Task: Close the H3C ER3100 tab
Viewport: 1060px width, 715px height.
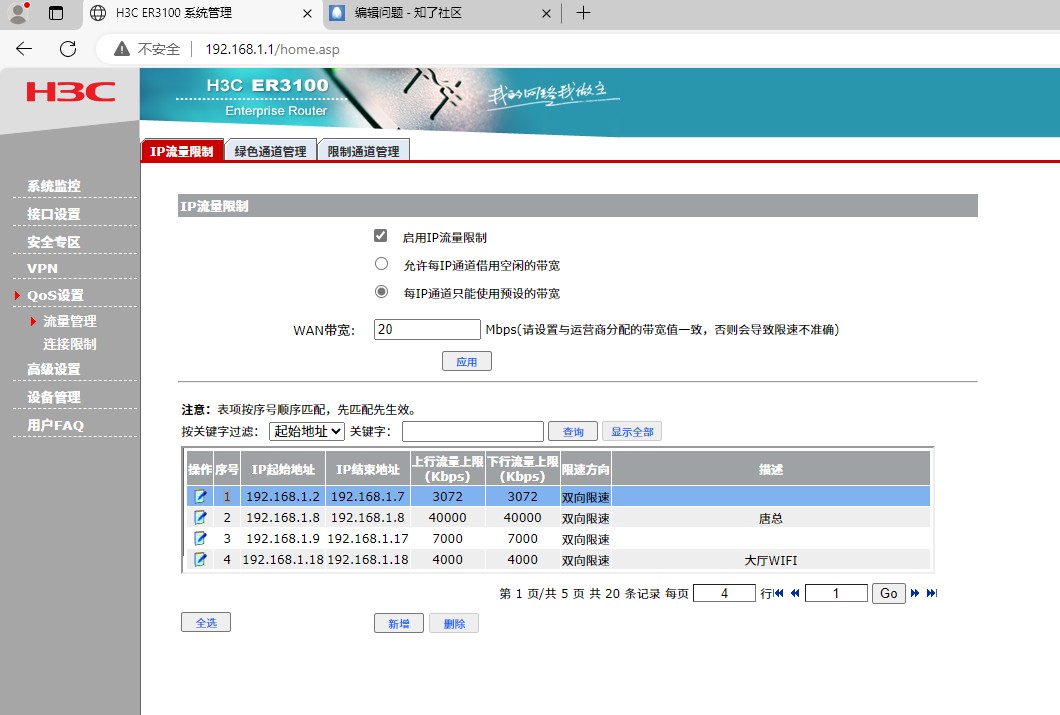Action: pyautogui.click(x=307, y=13)
